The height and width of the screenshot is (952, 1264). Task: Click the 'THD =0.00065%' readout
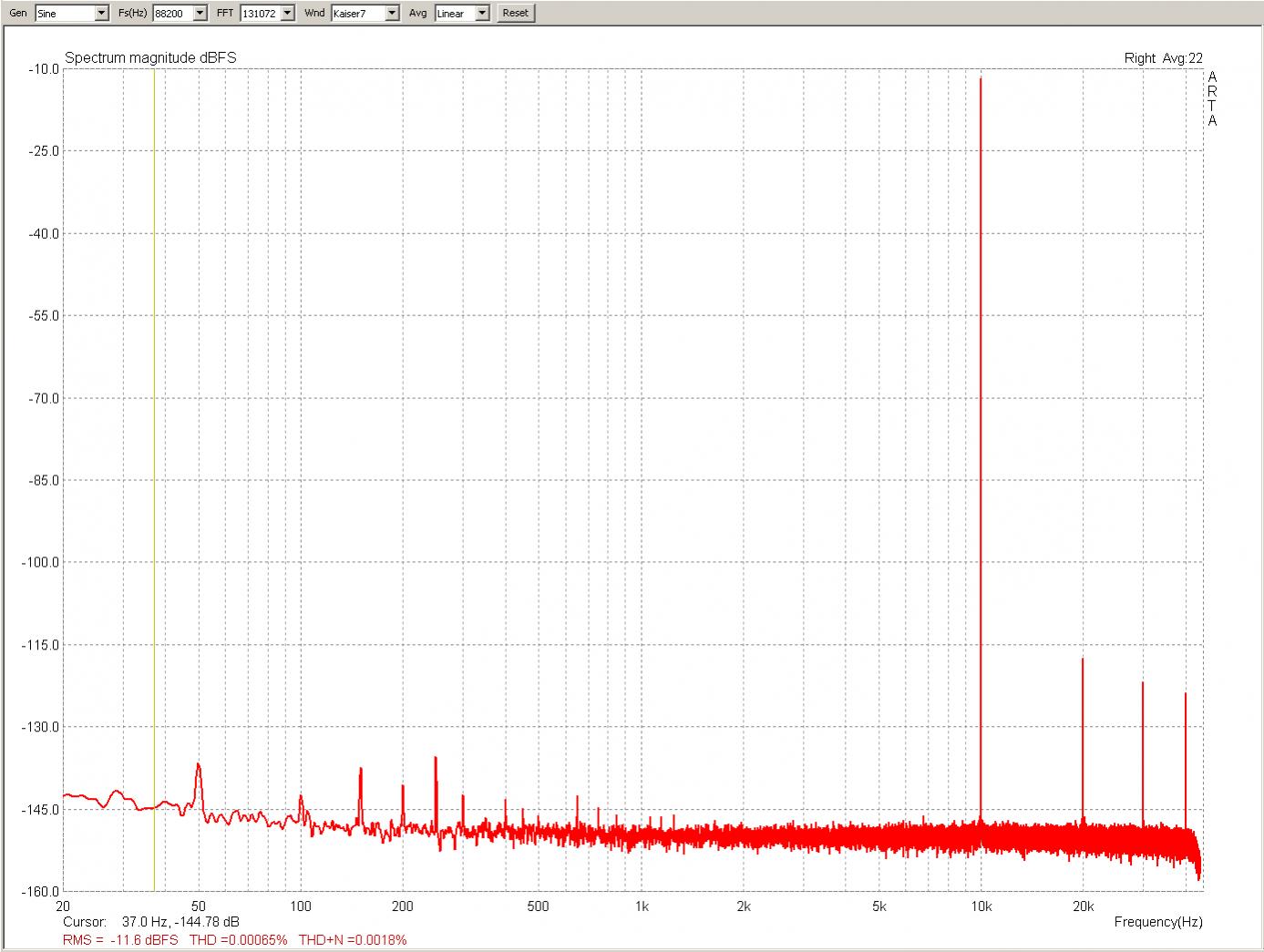[238, 939]
